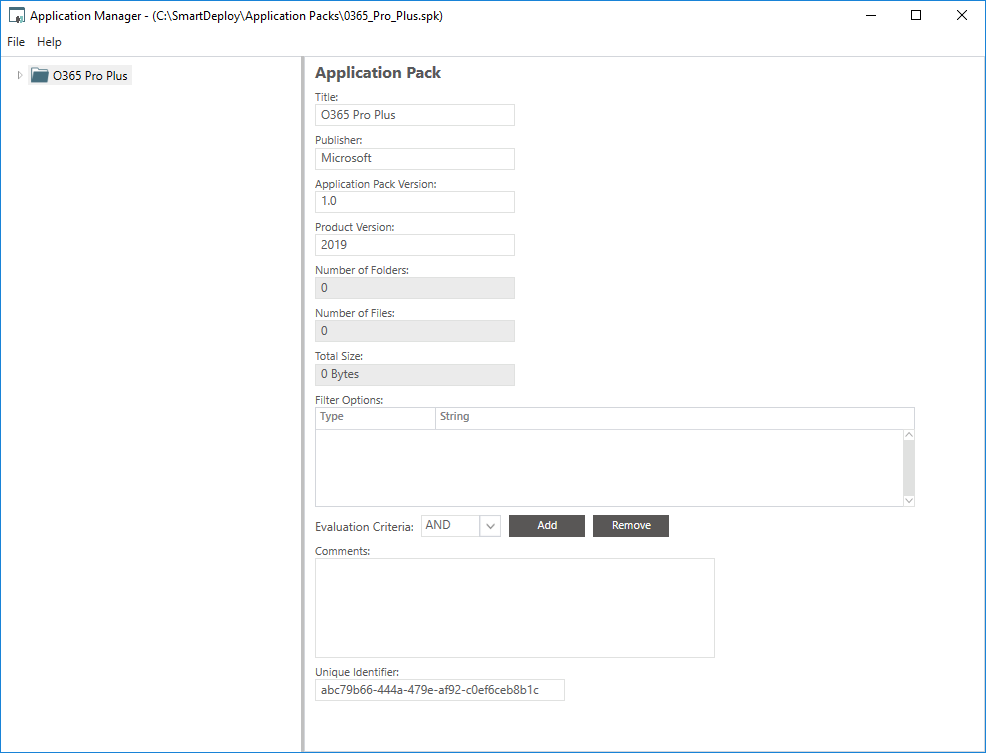
Task: Click the Remove filter button
Action: coord(631,526)
